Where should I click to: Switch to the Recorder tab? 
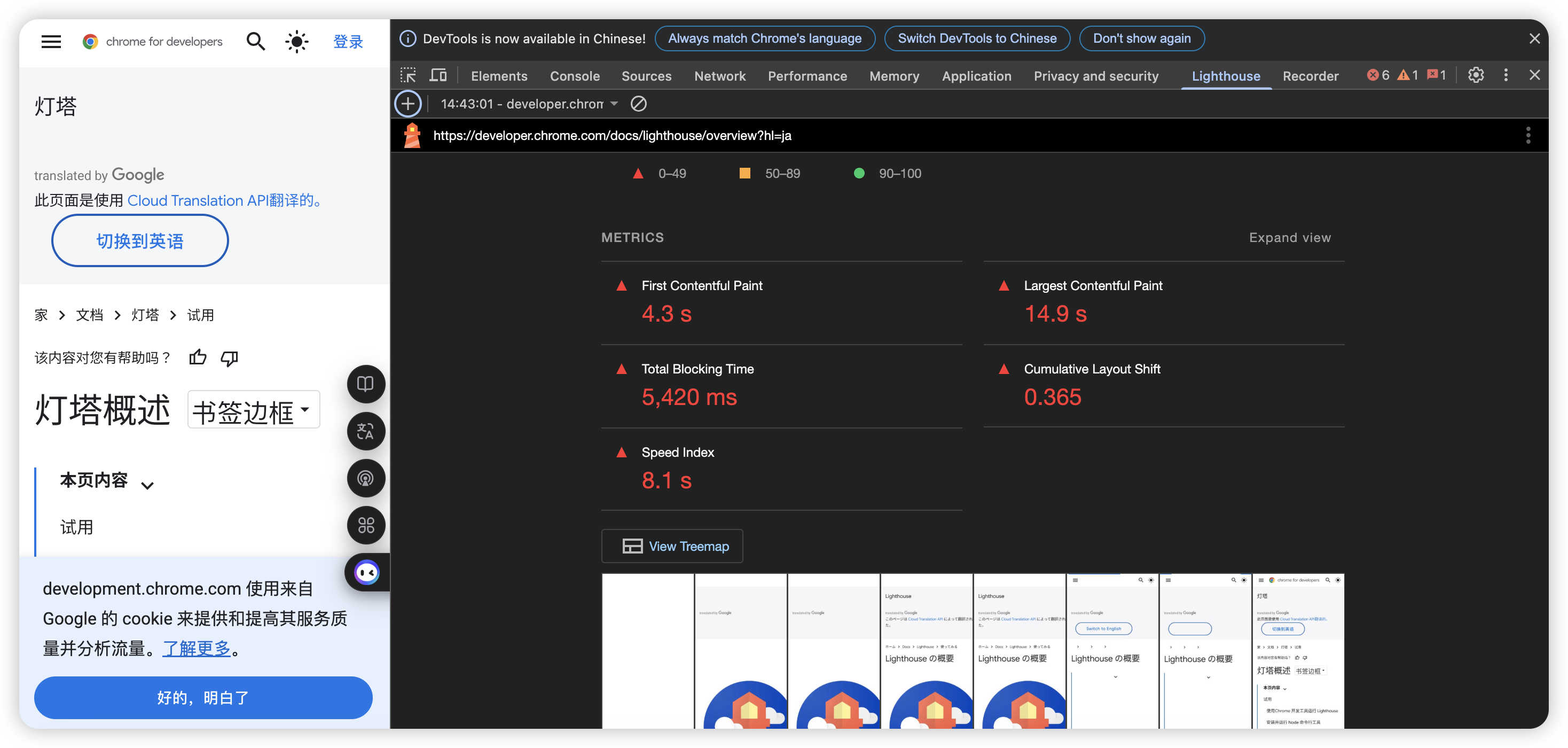pyautogui.click(x=1310, y=76)
